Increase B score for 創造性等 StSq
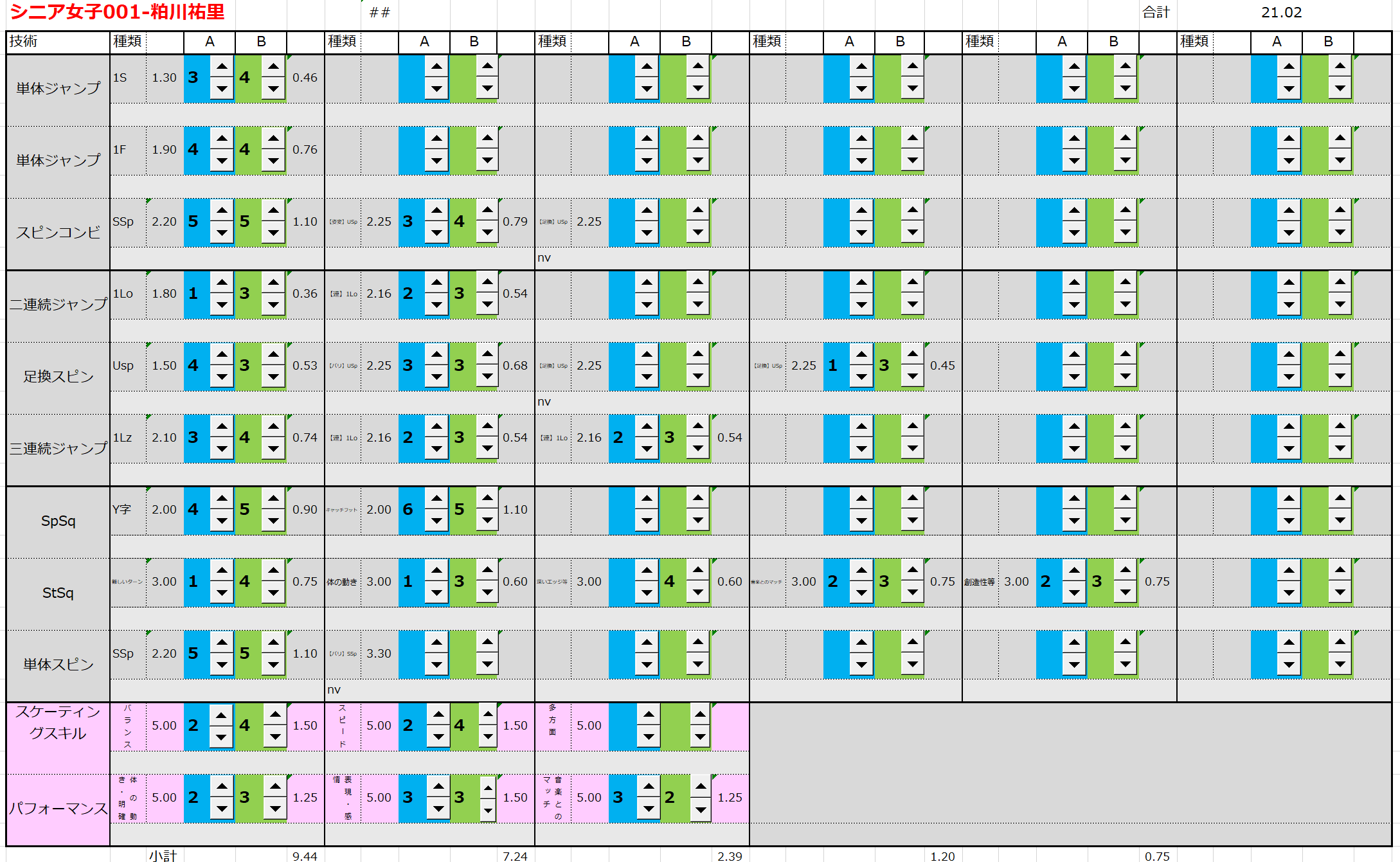The image size is (1400, 862). 1126,570
